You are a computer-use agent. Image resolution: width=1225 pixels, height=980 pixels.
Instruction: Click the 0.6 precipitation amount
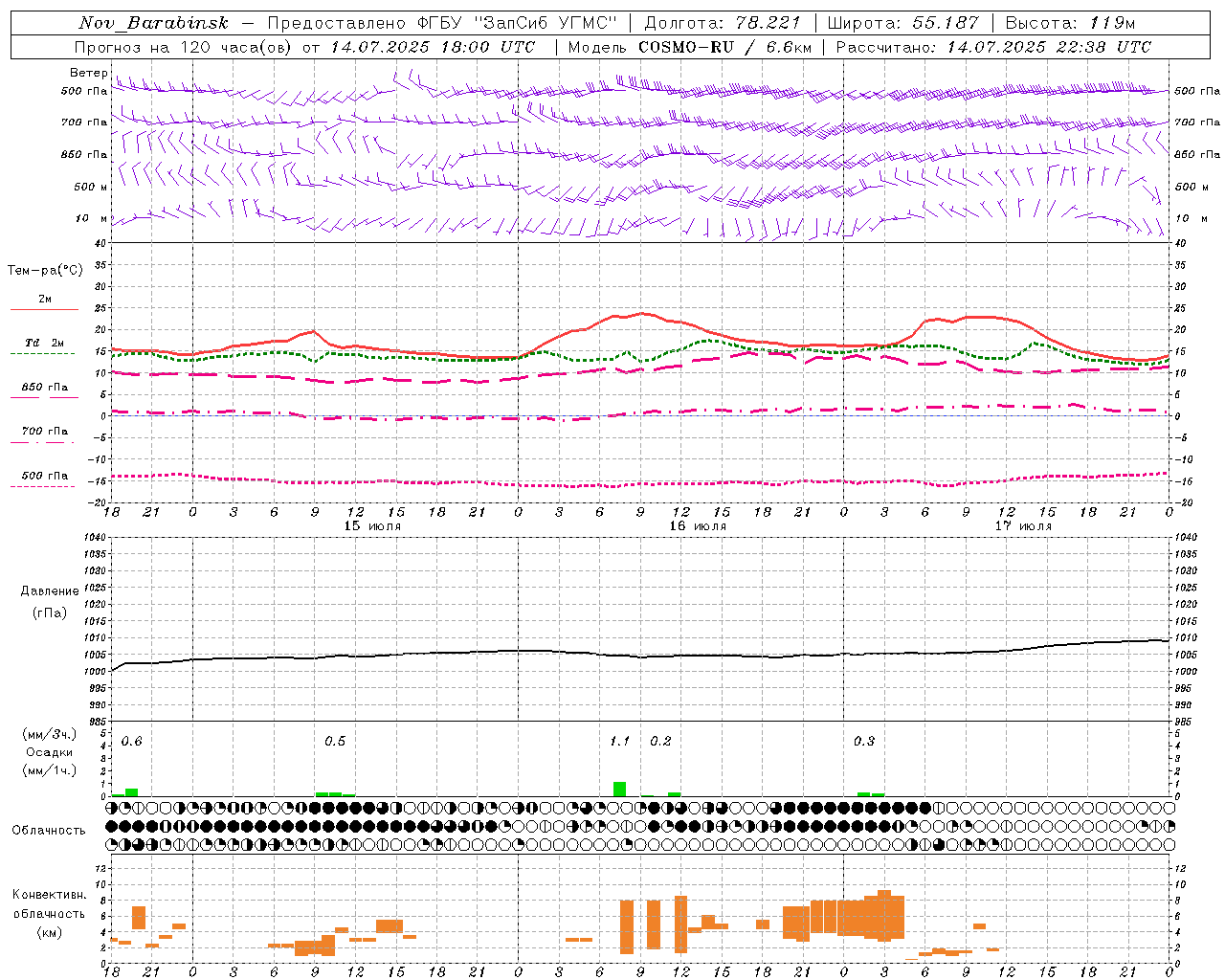click(131, 742)
